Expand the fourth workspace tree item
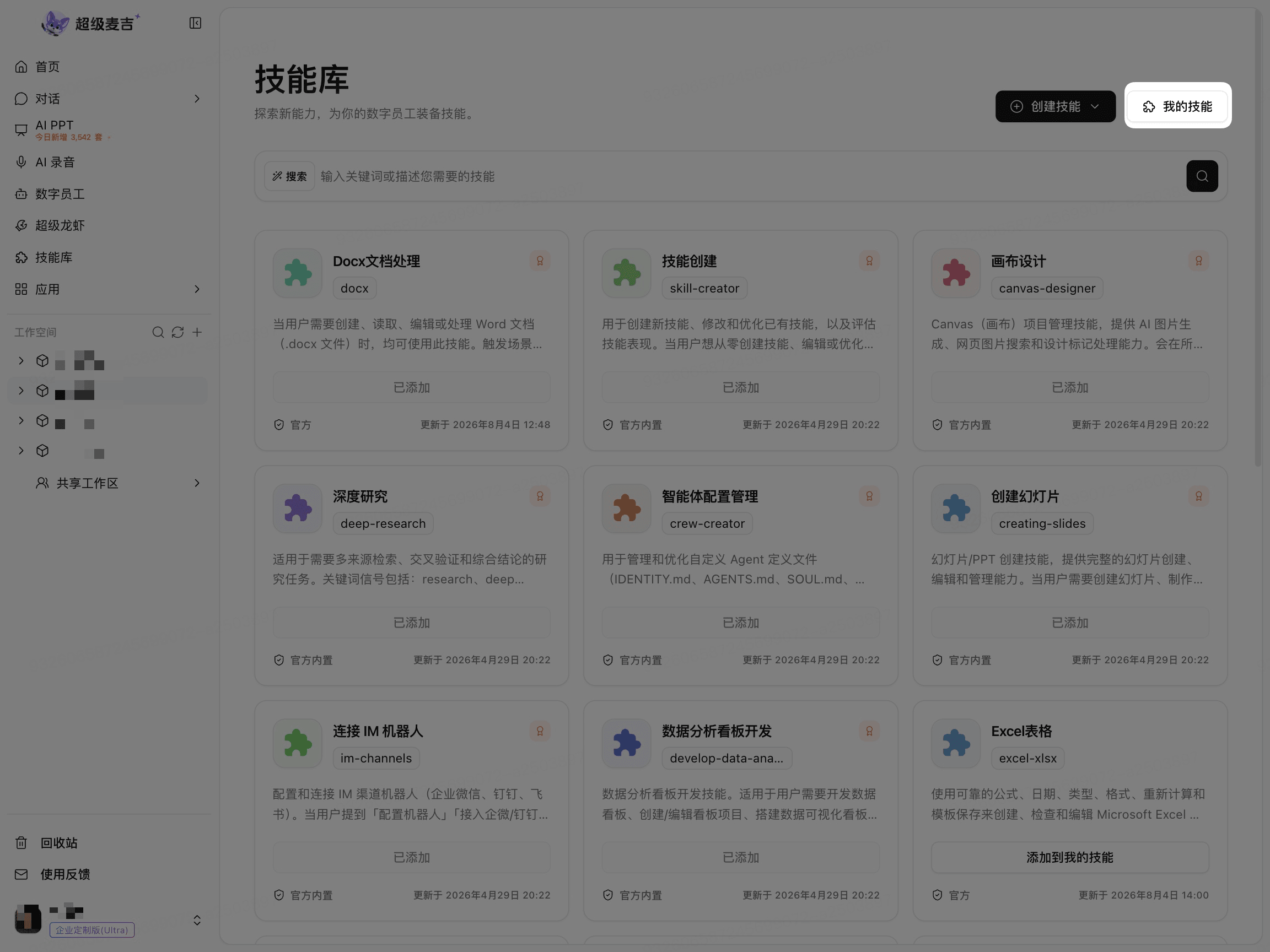The image size is (1270, 952). (21, 451)
